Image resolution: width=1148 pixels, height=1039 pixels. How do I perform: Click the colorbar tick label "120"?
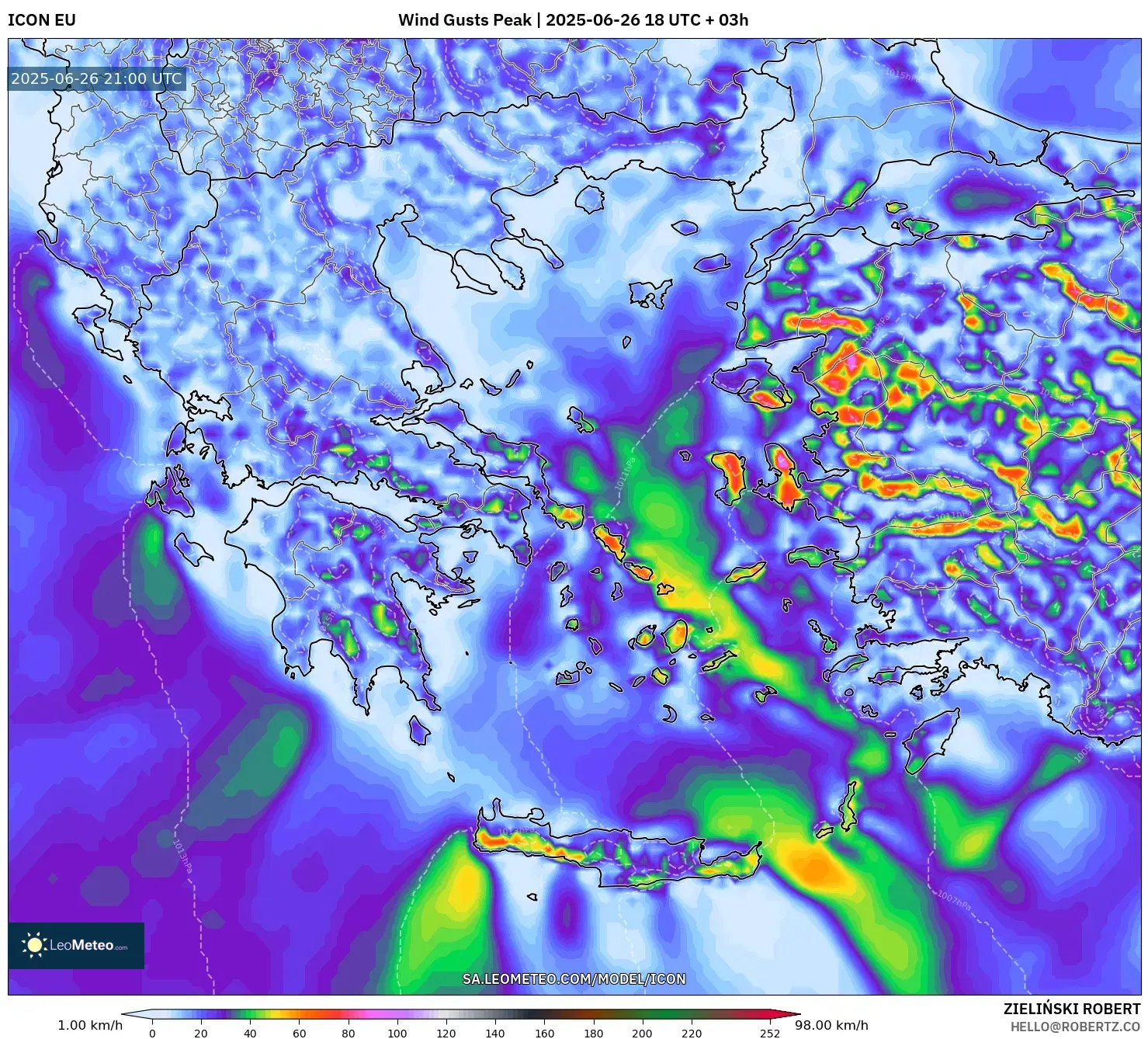click(446, 1034)
